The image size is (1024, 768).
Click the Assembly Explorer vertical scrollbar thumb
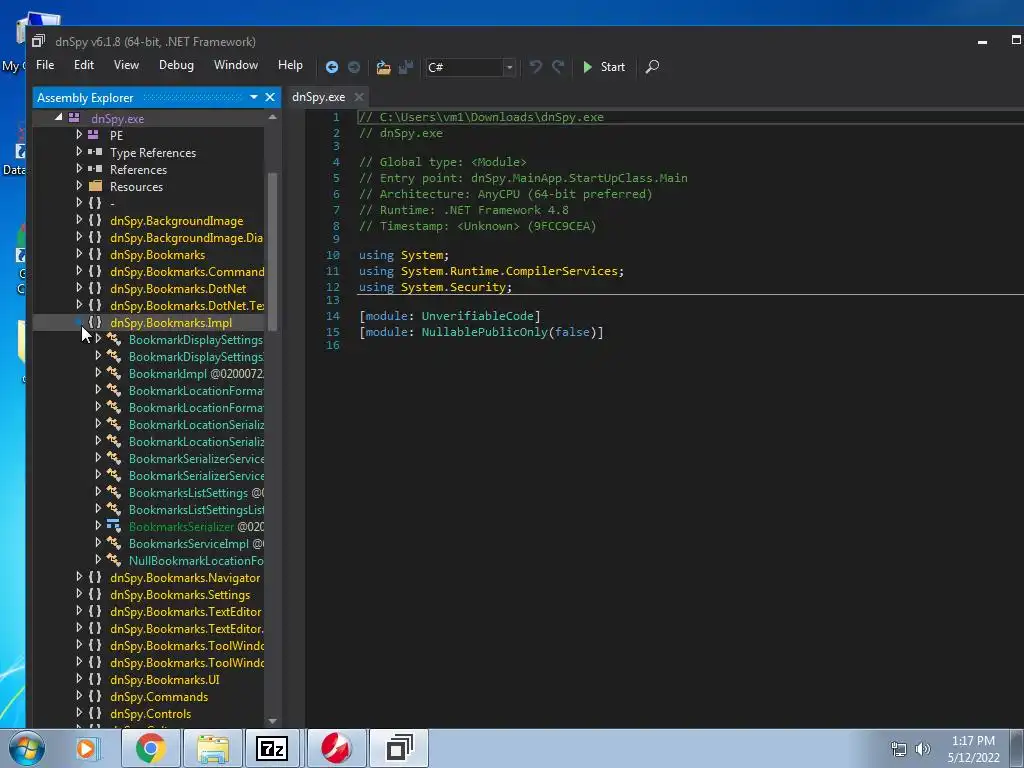272,251
